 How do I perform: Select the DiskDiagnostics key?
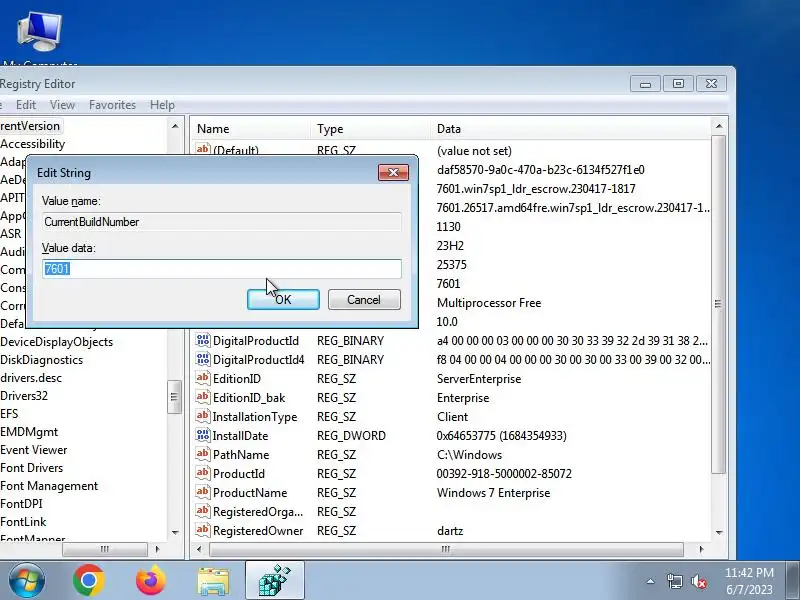point(41,360)
